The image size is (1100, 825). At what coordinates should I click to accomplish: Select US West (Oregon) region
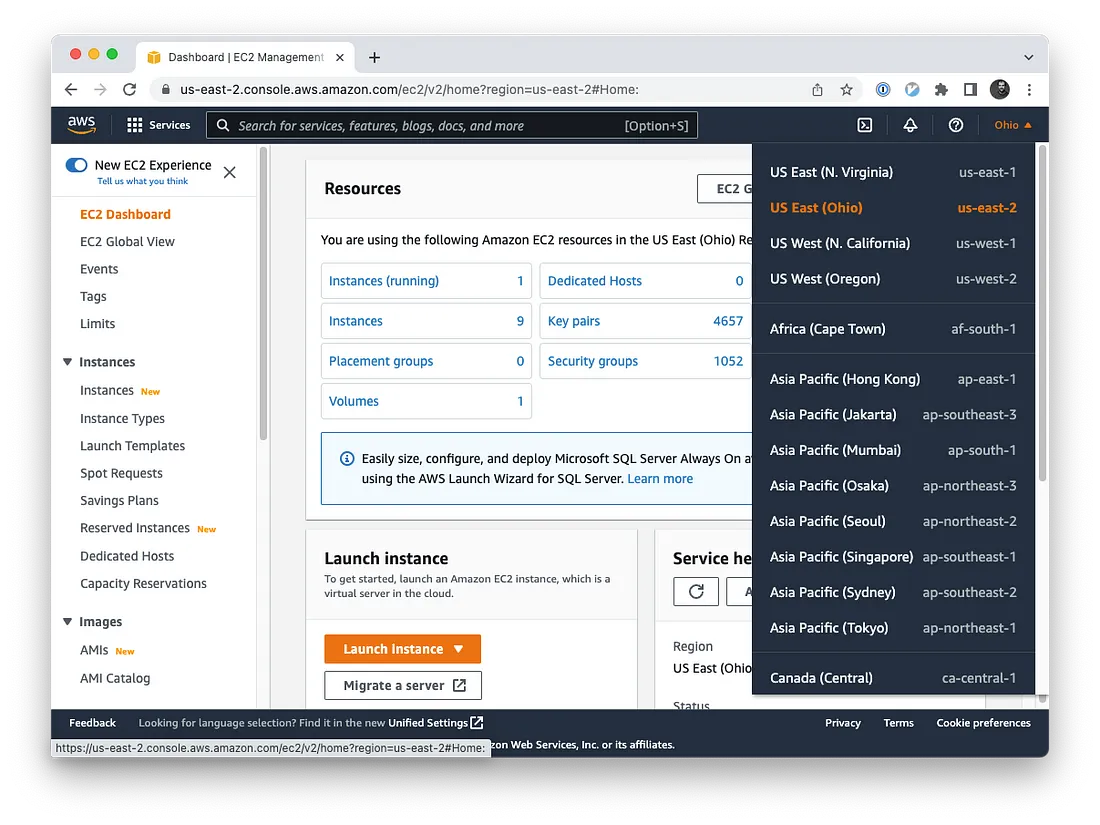(893, 279)
